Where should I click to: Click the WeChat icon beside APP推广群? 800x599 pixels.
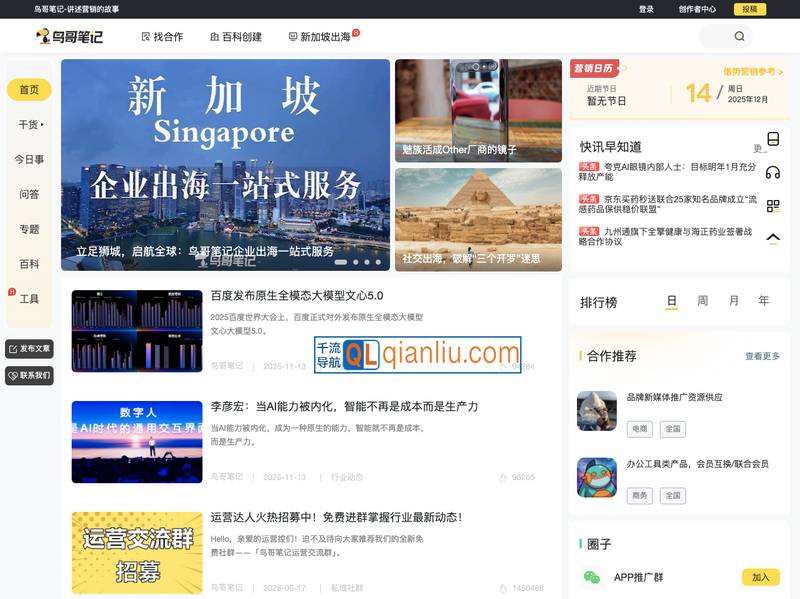[x=593, y=577]
